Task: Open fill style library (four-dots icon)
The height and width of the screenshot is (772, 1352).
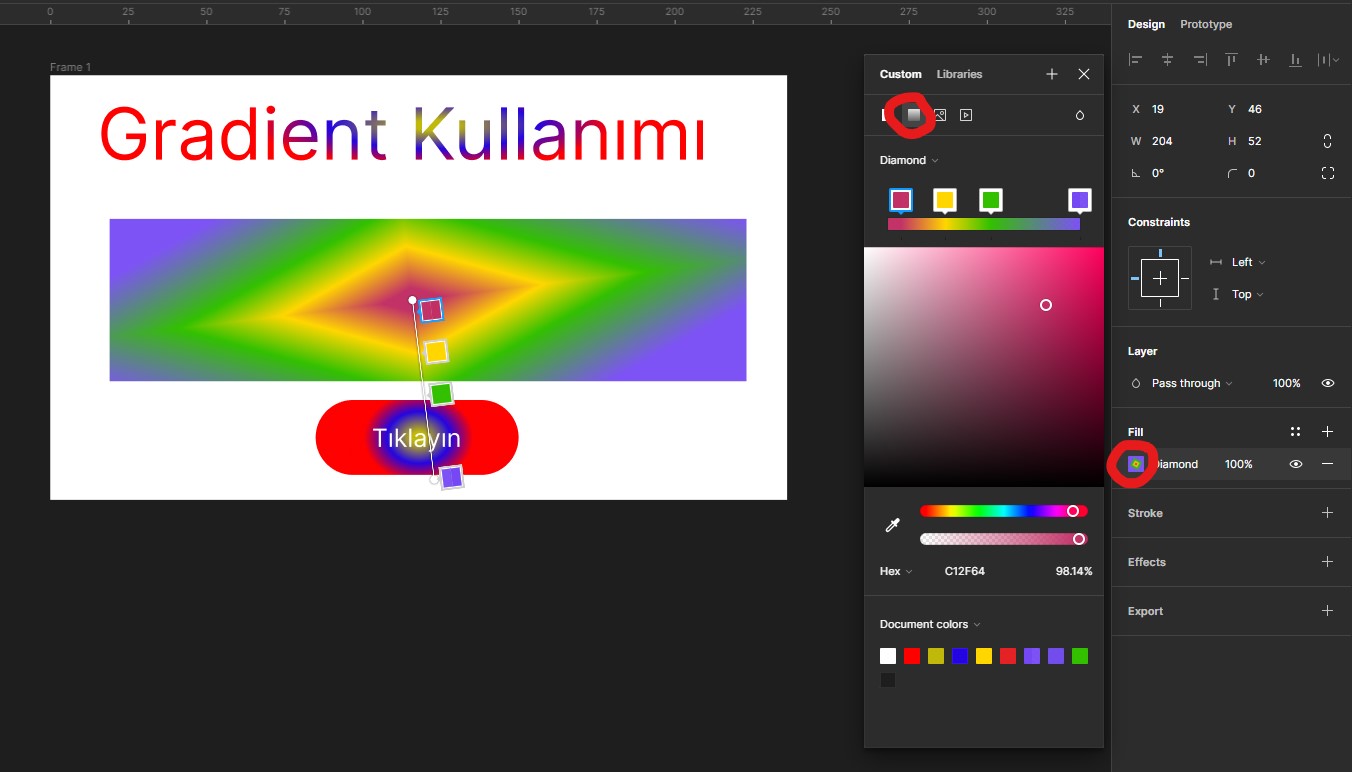Action: click(1295, 432)
